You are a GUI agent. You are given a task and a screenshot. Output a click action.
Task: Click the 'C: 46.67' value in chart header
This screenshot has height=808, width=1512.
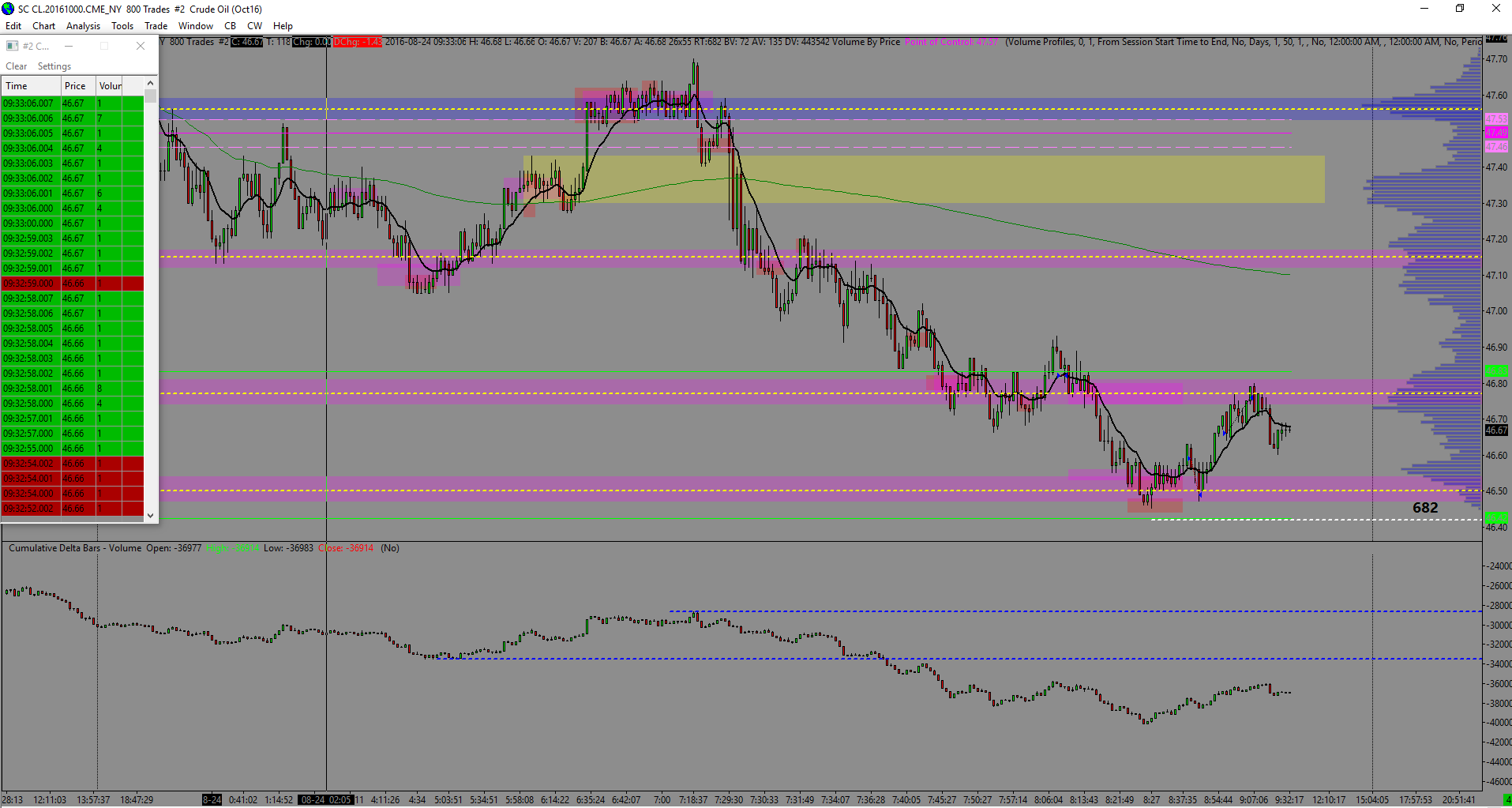pyautogui.click(x=247, y=42)
